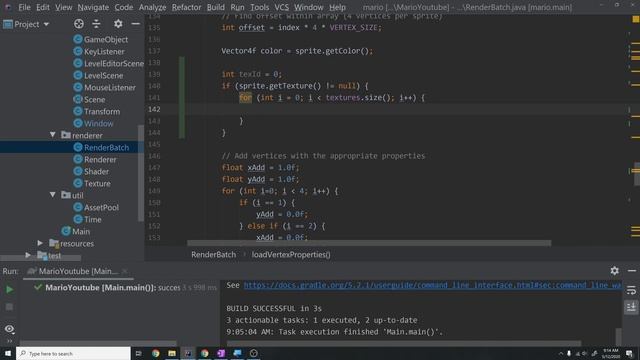Select Transform class in project tree

click(x=102, y=111)
